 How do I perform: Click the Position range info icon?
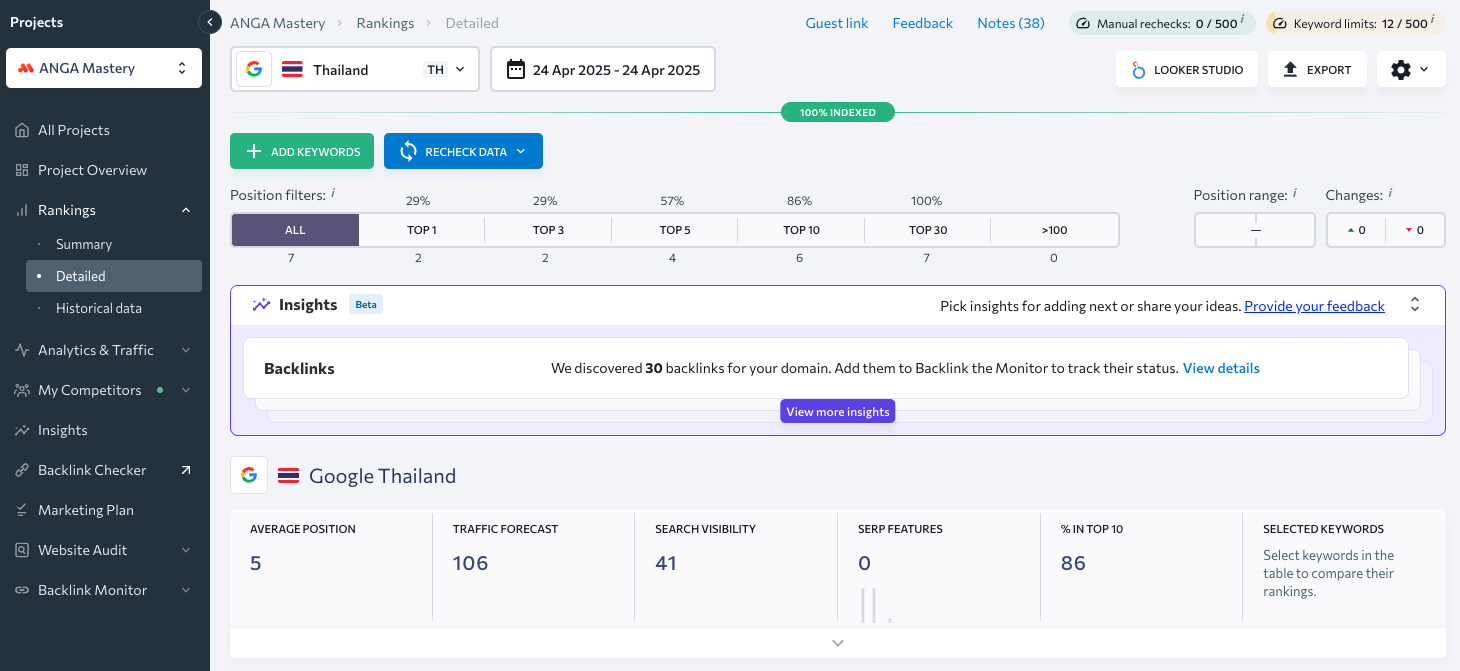(1295, 194)
